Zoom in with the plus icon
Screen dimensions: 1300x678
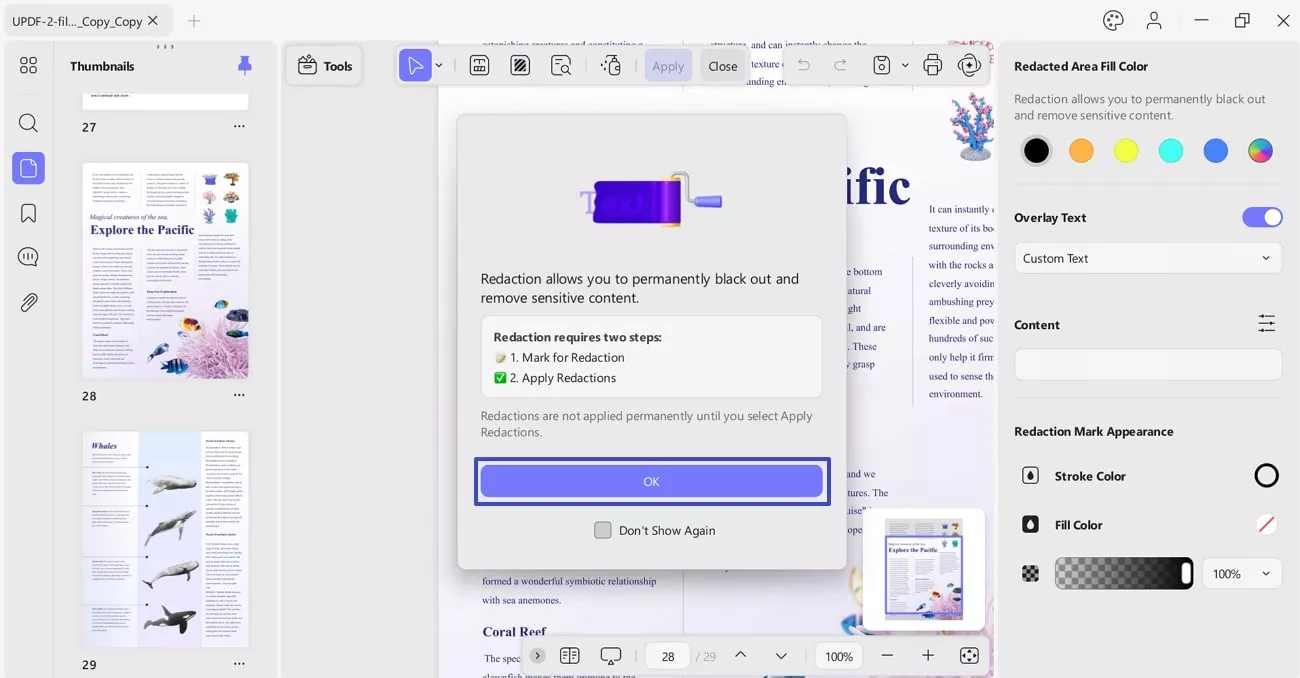pyautogui.click(x=928, y=656)
